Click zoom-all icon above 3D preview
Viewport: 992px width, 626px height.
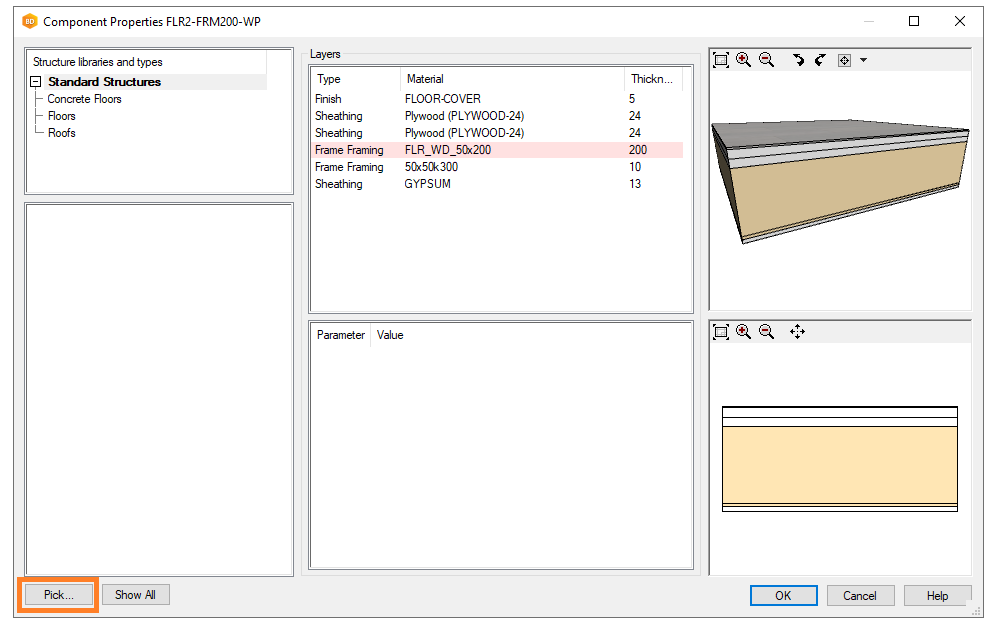coord(721,60)
